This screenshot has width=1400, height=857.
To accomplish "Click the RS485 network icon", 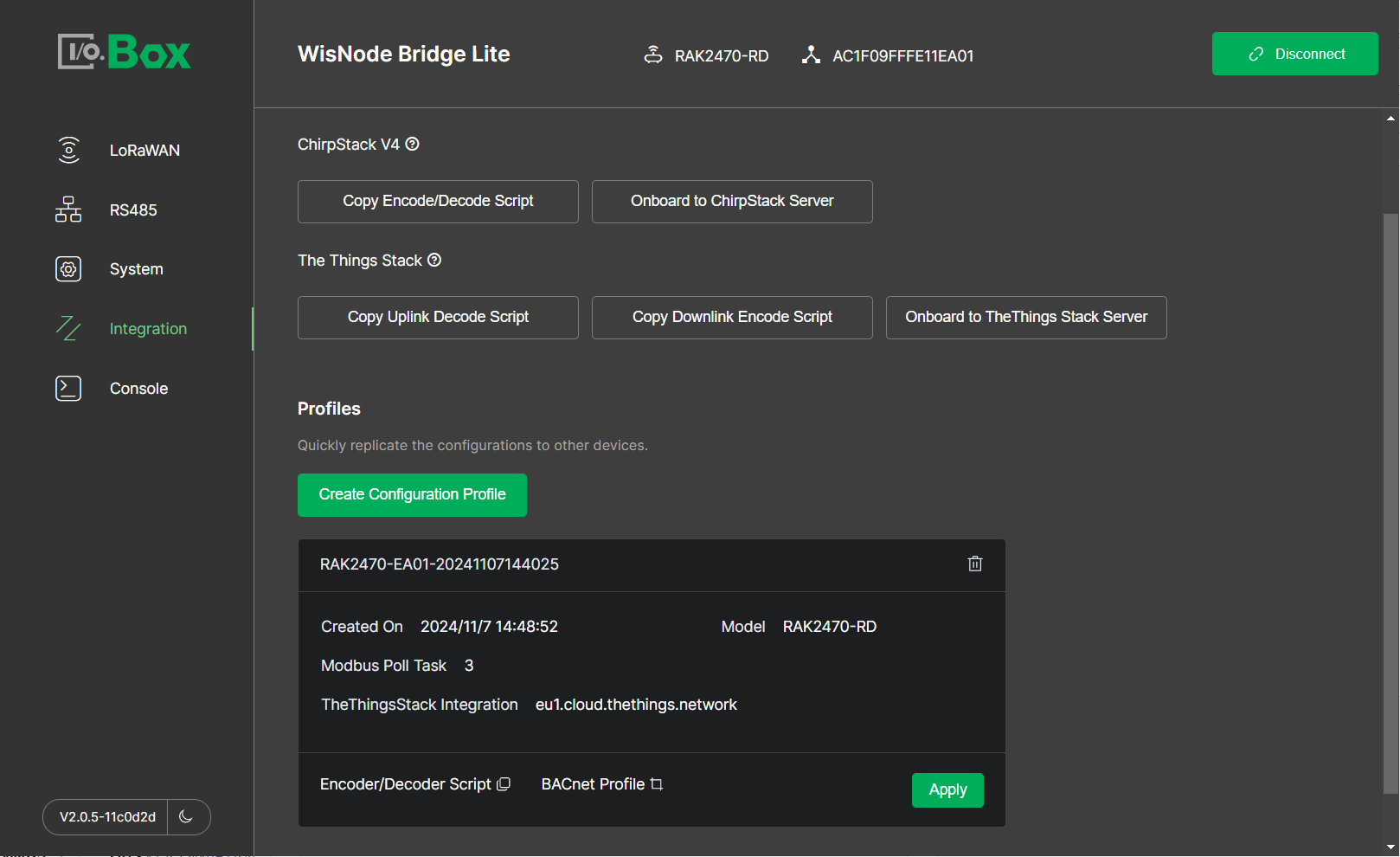I will (68, 209).
